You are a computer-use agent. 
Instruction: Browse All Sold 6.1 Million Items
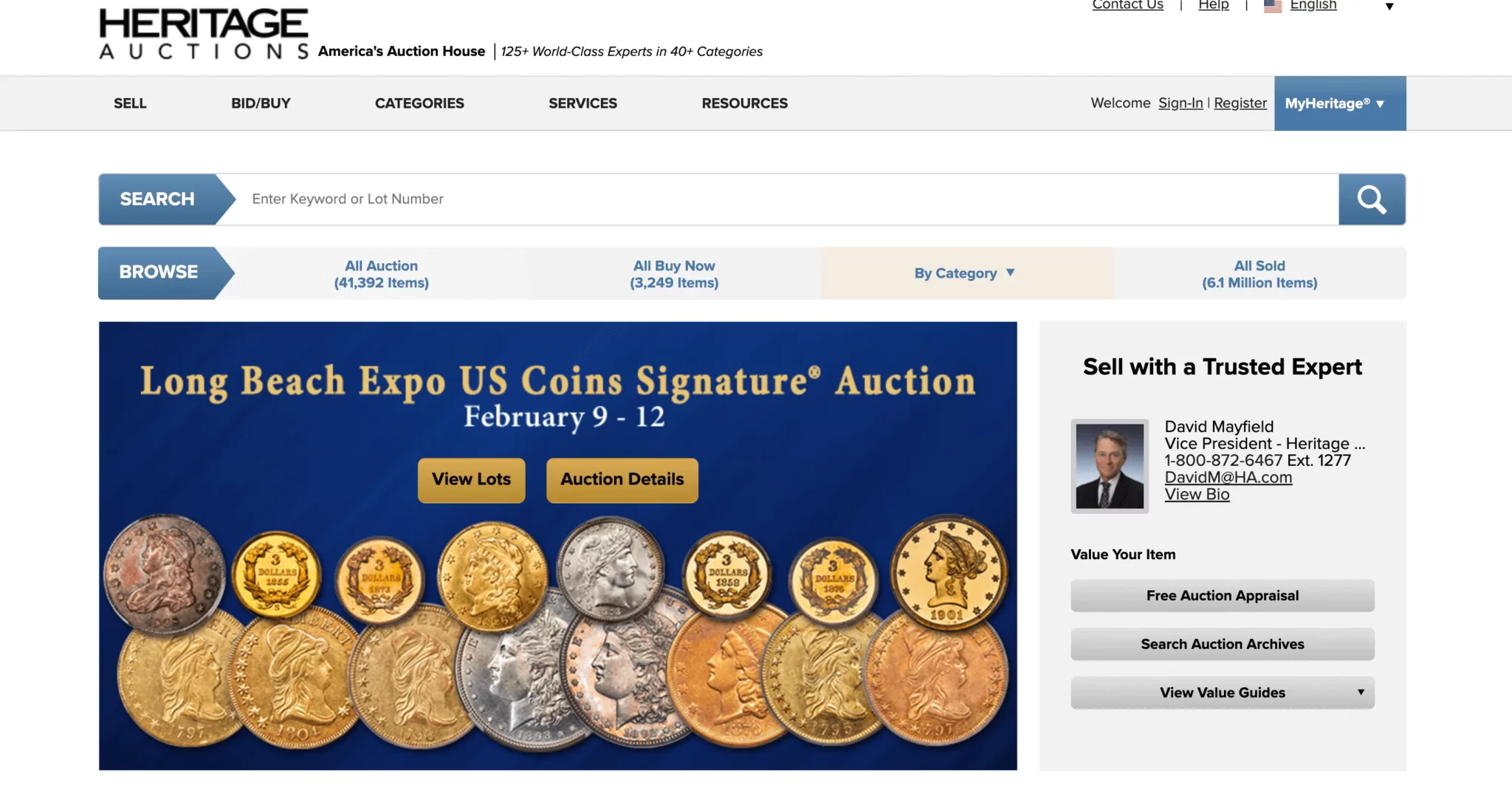point(1260,274)
